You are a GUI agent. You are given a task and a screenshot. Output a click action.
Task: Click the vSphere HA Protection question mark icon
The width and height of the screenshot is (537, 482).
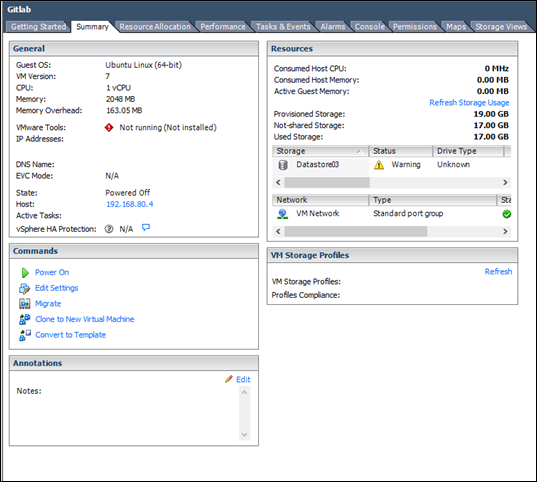(109, 229)
